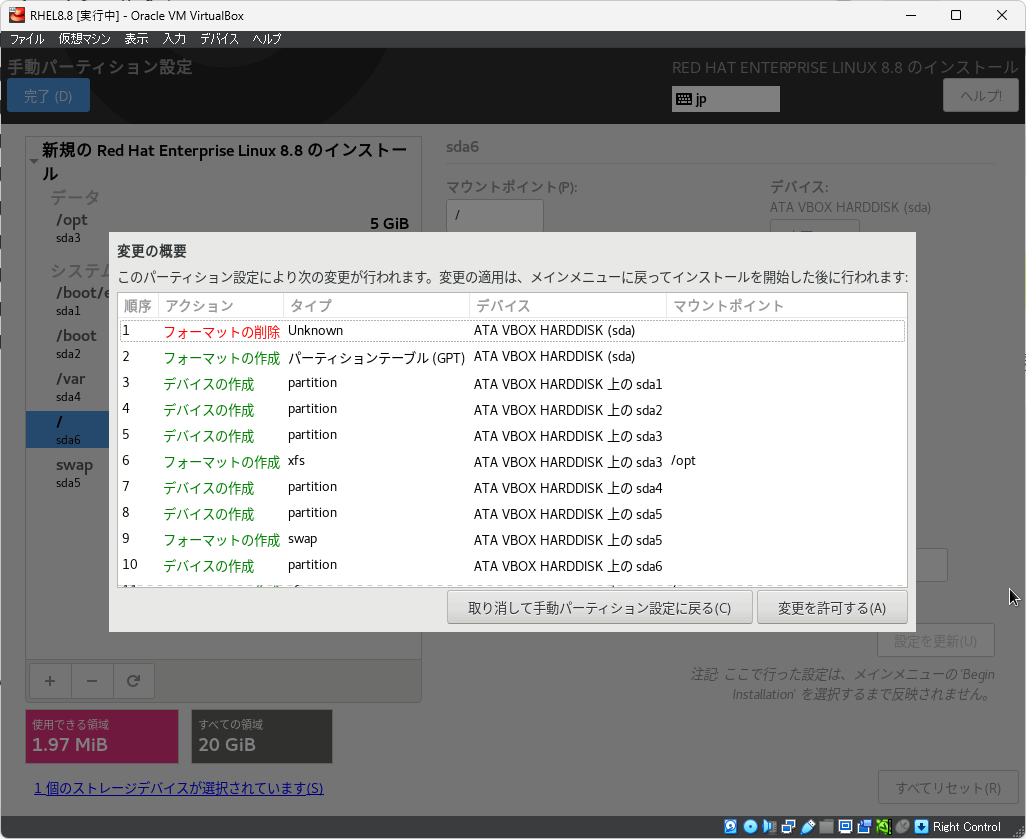This screenshot has height=839, width=1026.
Task: Select row 6 フォーマットの作成 xfs /opt
Action: coord(512,461)
